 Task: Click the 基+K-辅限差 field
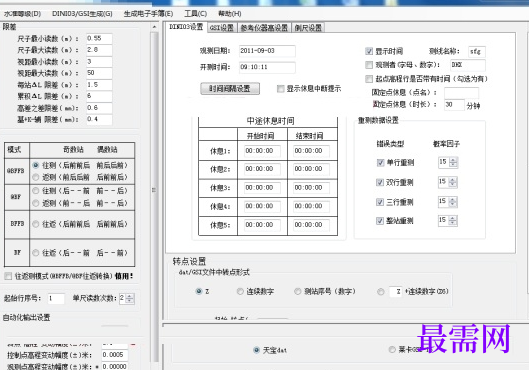99,119
